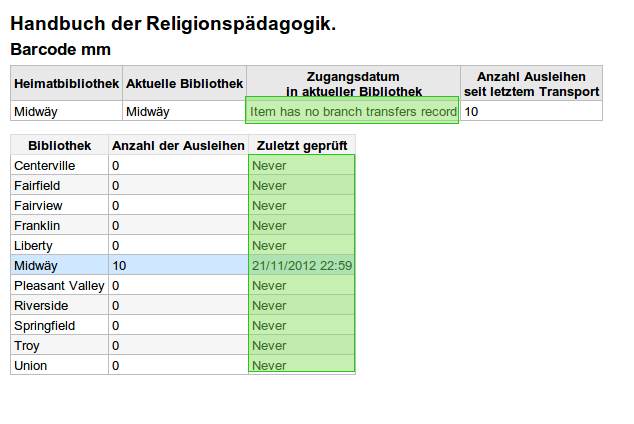Select the Fairfield library name

point(39,185)
